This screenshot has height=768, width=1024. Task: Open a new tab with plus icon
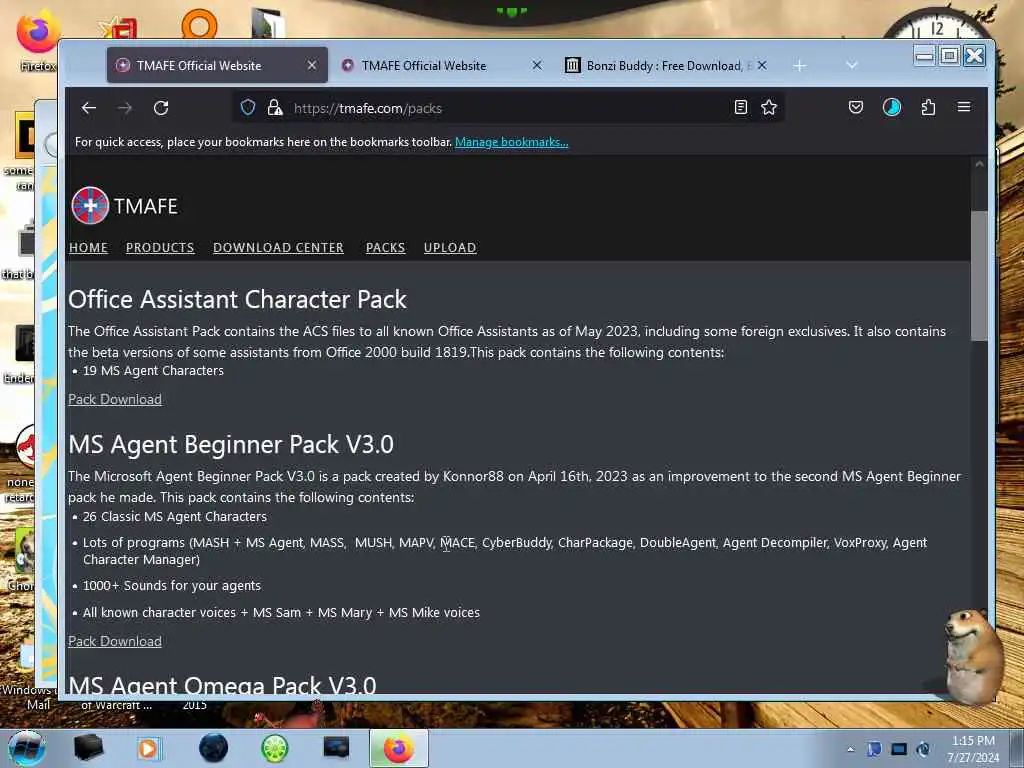coord(799,66)
